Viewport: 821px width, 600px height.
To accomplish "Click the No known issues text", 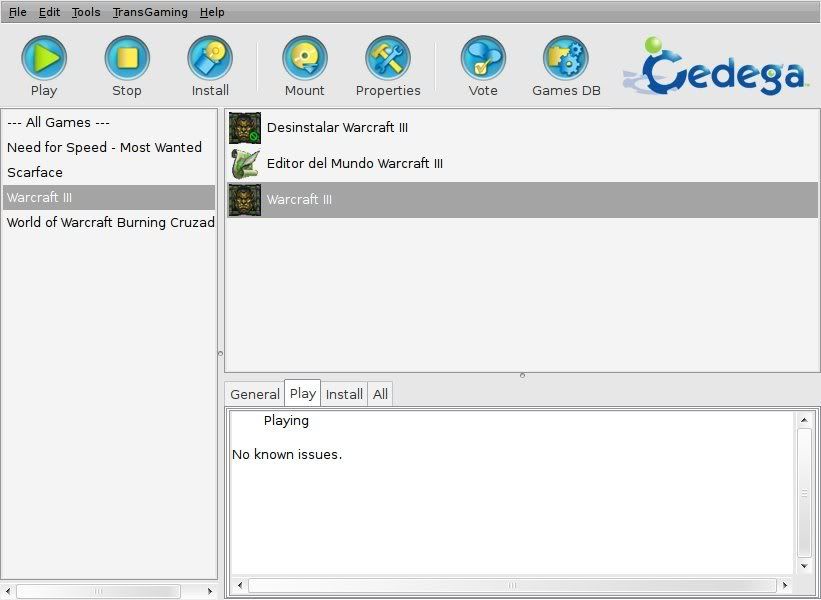I will click(x=287, y=454).
